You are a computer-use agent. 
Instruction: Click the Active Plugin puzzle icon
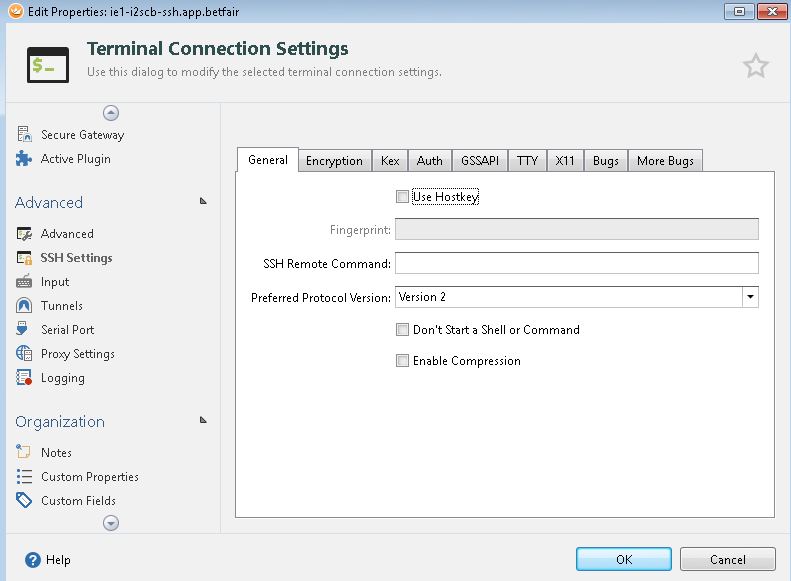(24, 158)
